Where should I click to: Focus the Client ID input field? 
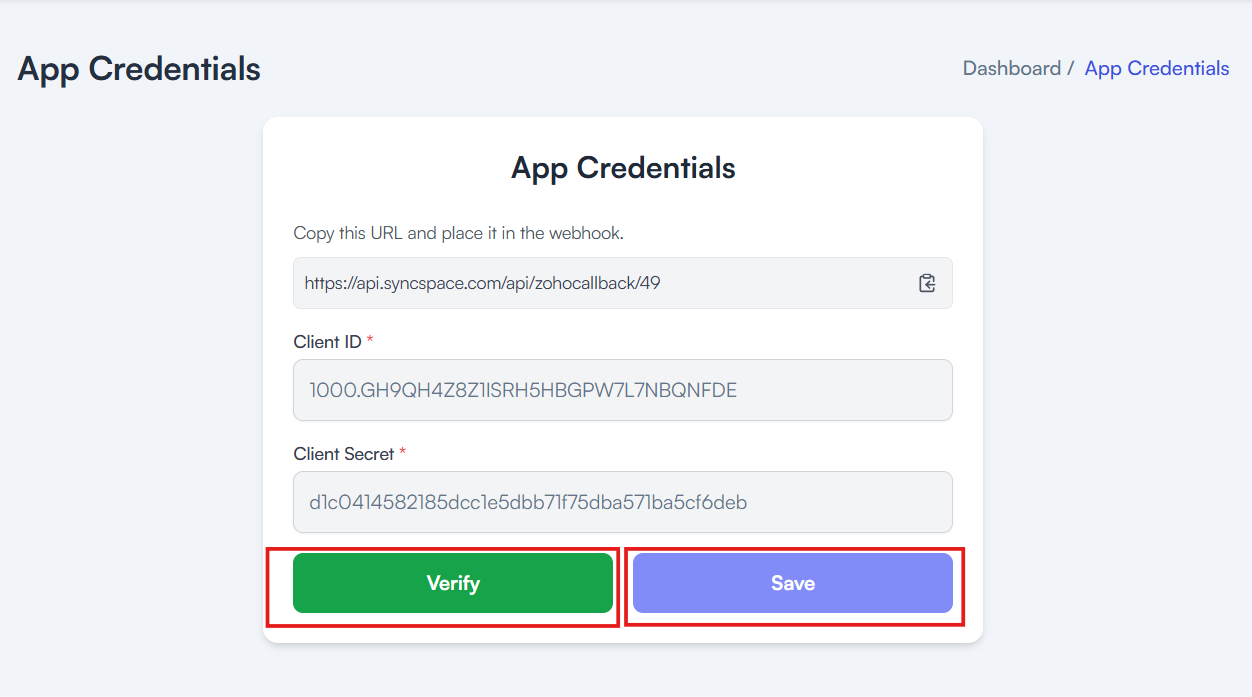623,390
